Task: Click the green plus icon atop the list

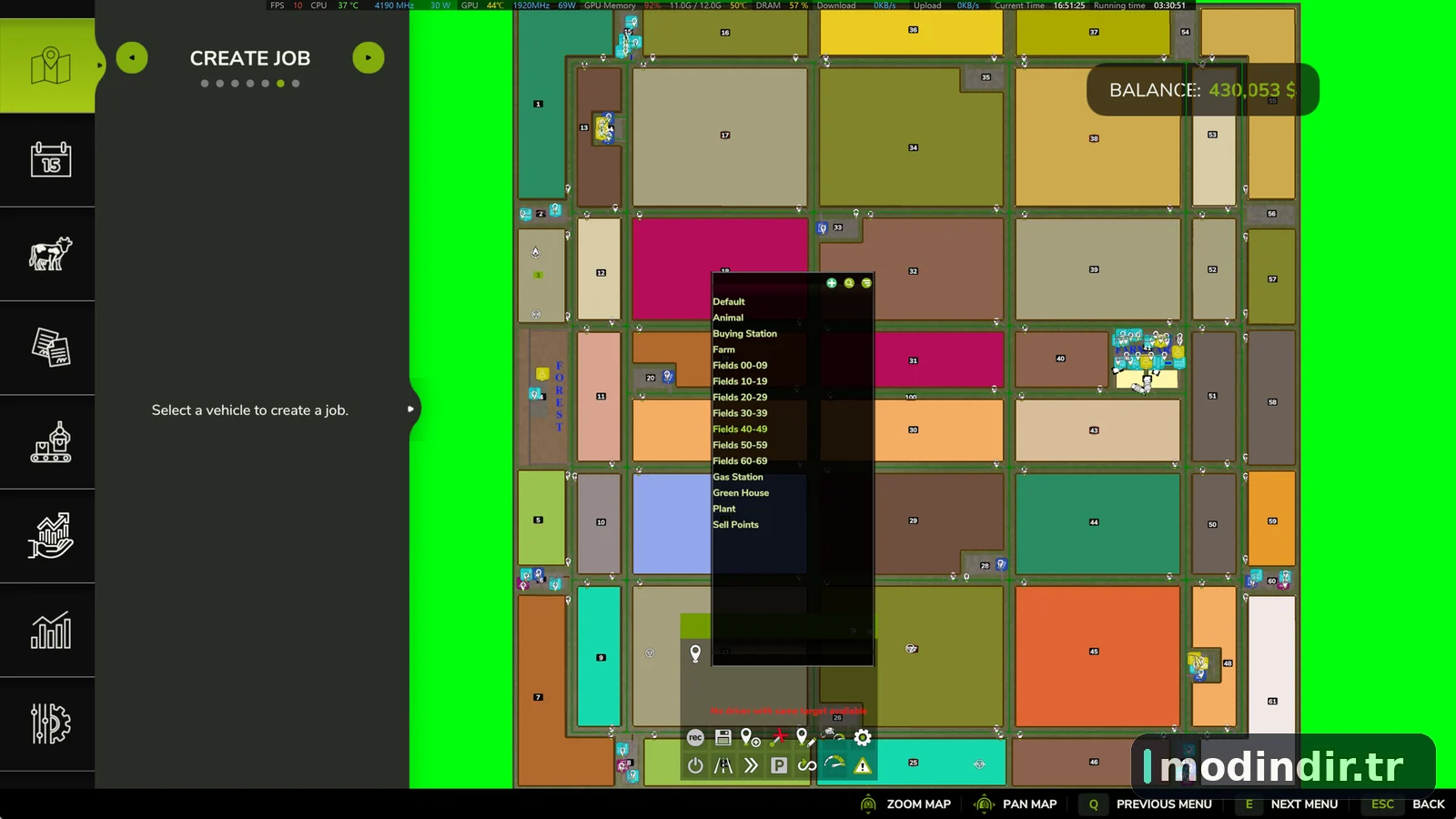Action: pyautogui.click(x=832, y=283)
